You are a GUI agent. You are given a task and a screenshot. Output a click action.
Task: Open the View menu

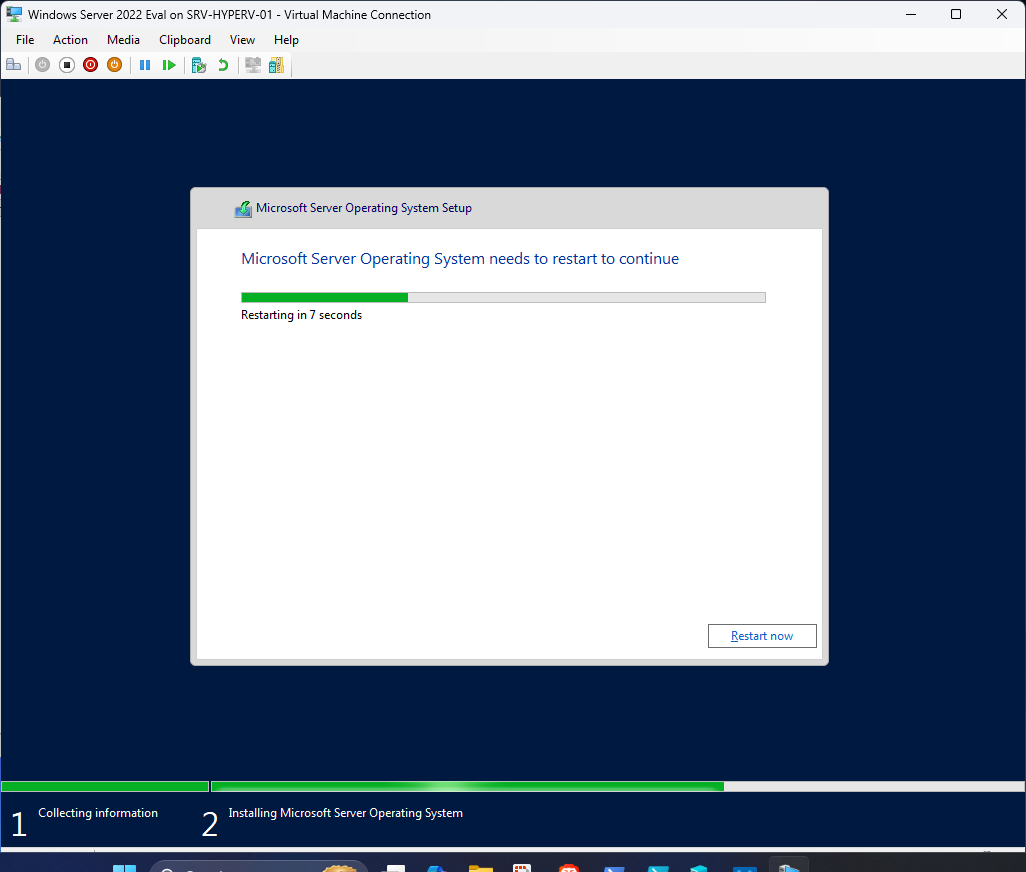(x=242, y=39)
